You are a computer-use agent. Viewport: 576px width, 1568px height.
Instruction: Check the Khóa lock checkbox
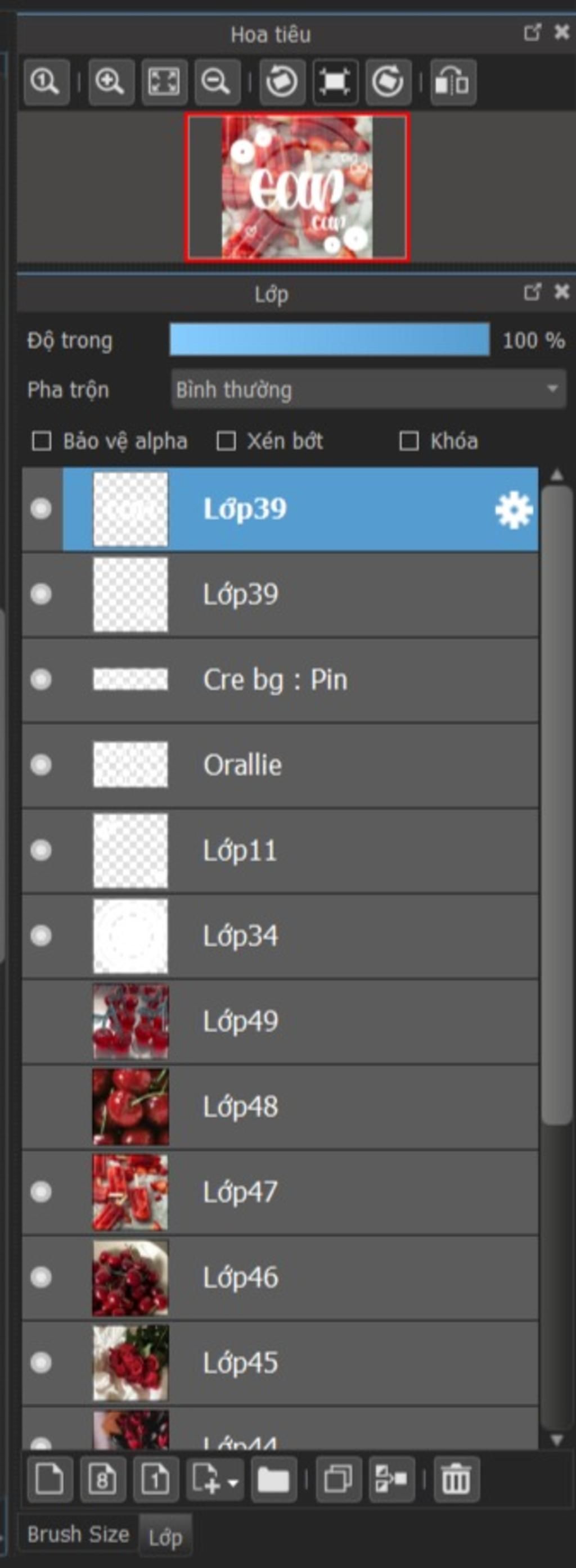(408, 441)
